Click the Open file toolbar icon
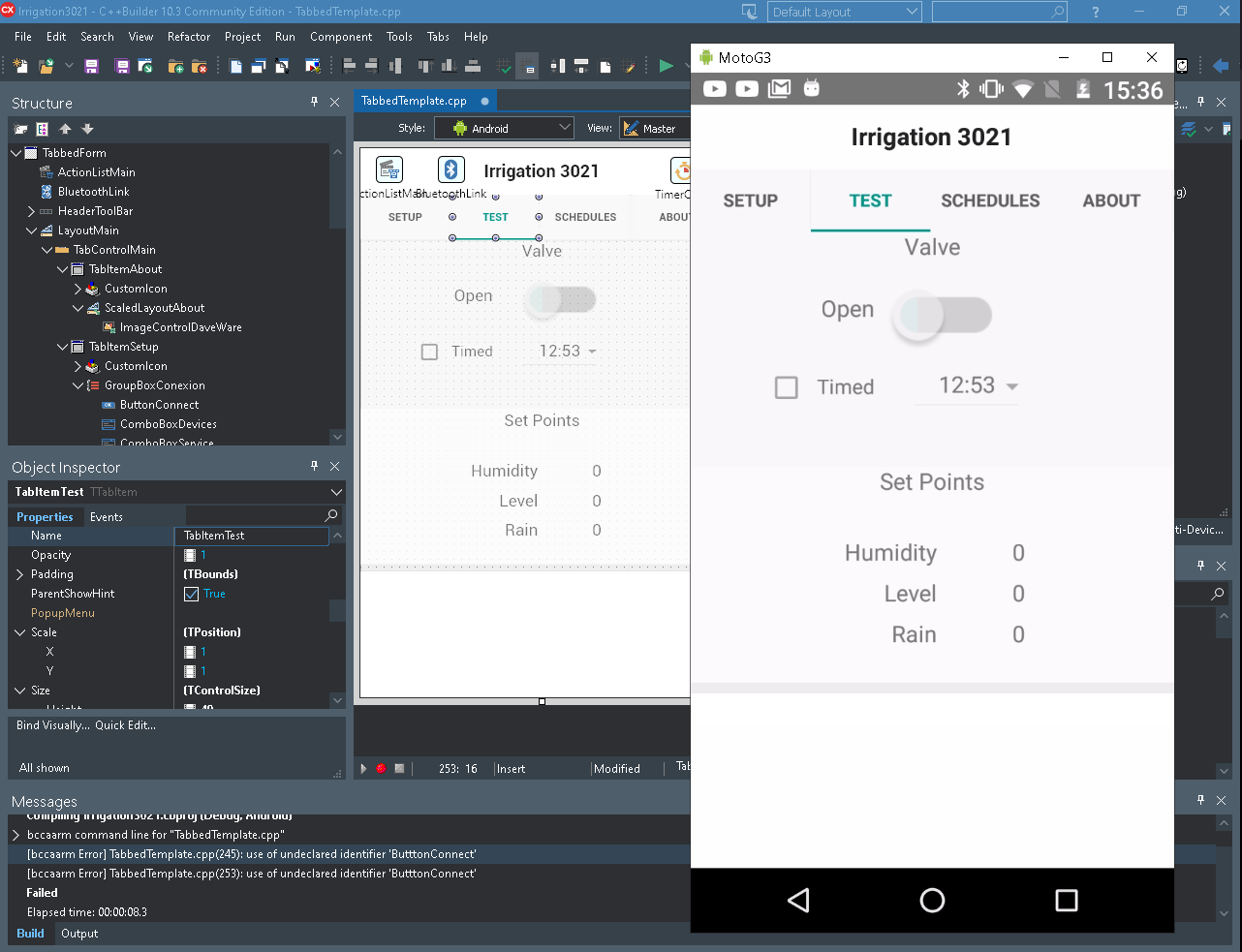The image size is (1242, 952). (x=46, y=66)
